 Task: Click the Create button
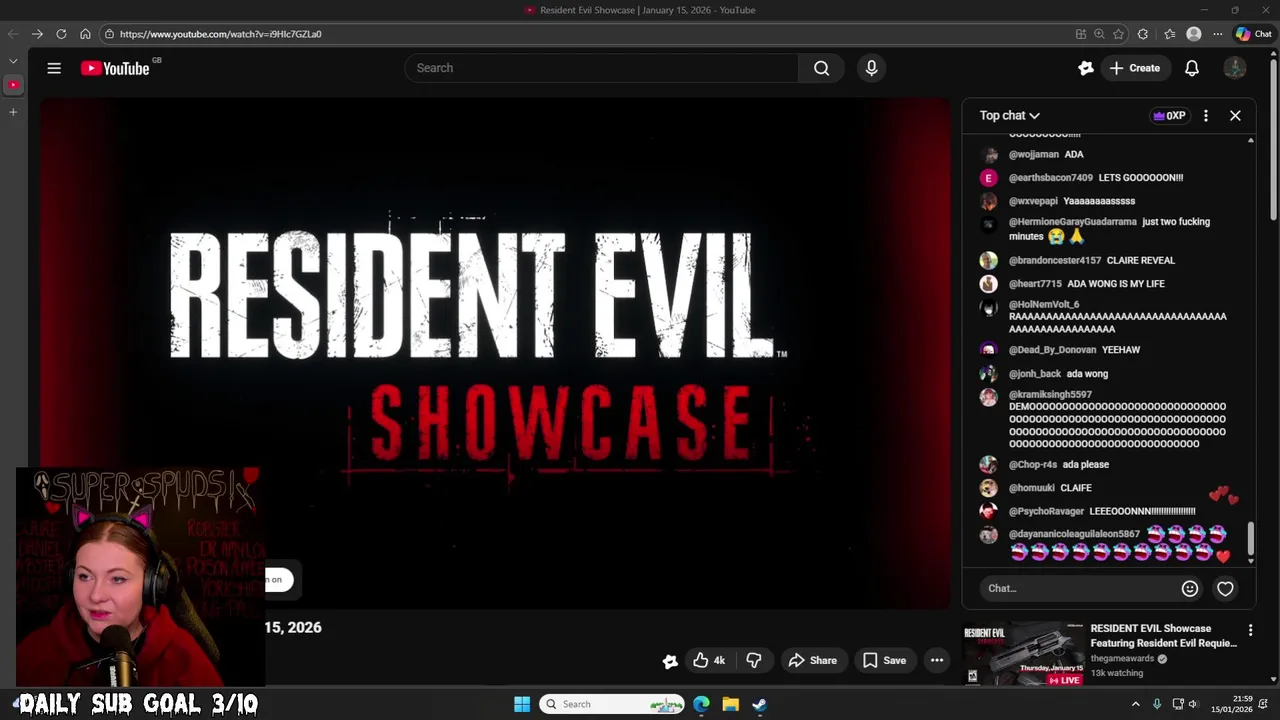1134,68
